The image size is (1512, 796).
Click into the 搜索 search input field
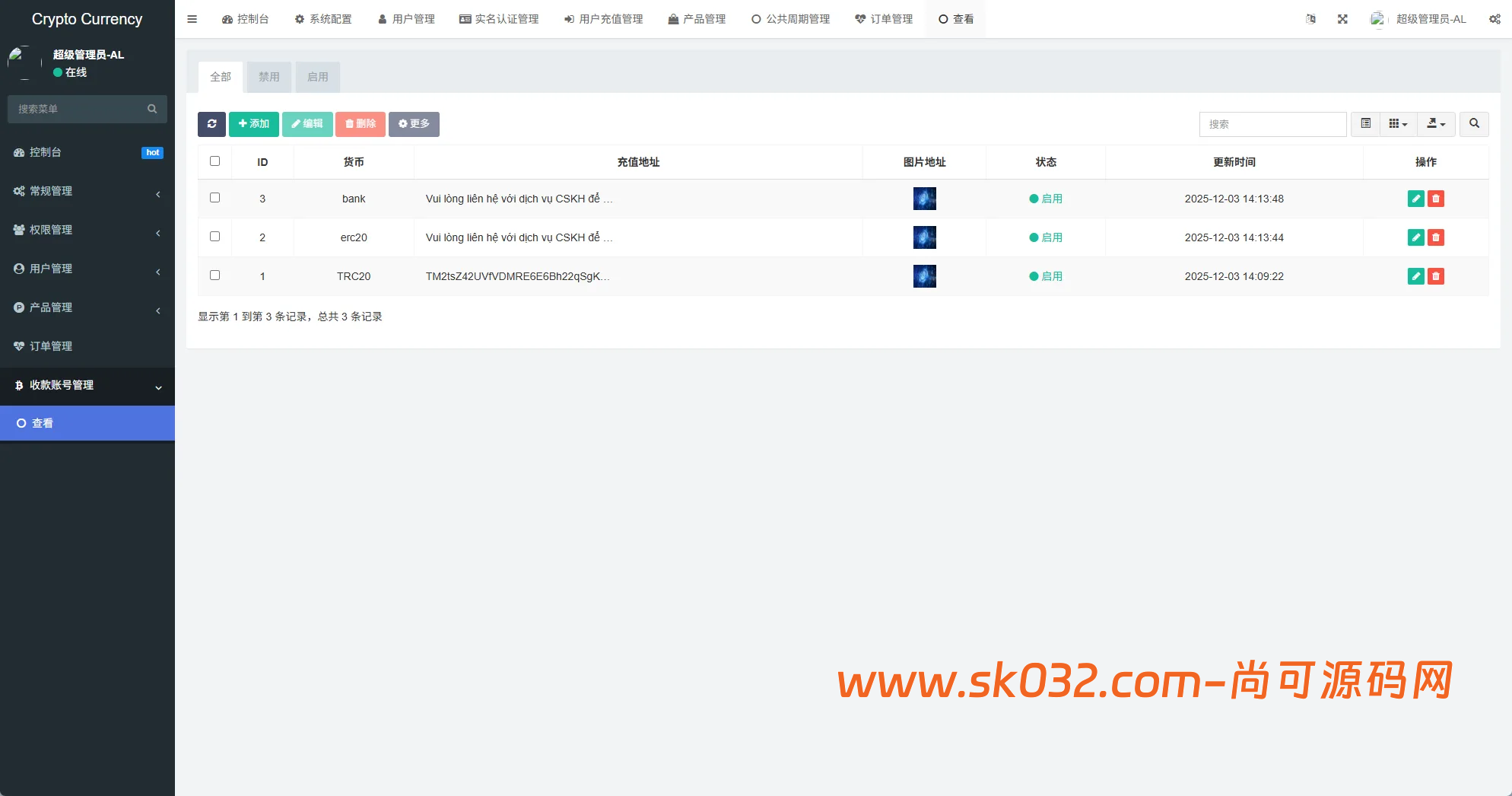tap(1272, 124)
